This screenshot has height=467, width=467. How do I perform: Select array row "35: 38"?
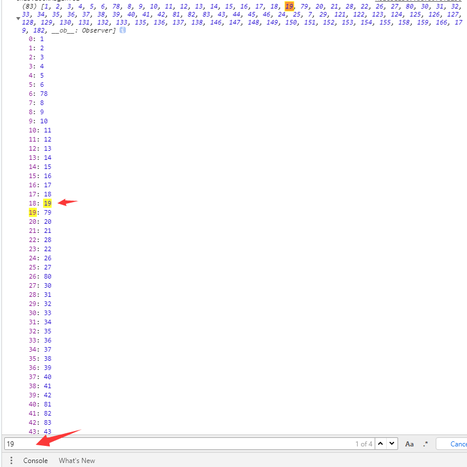[40, 359]
